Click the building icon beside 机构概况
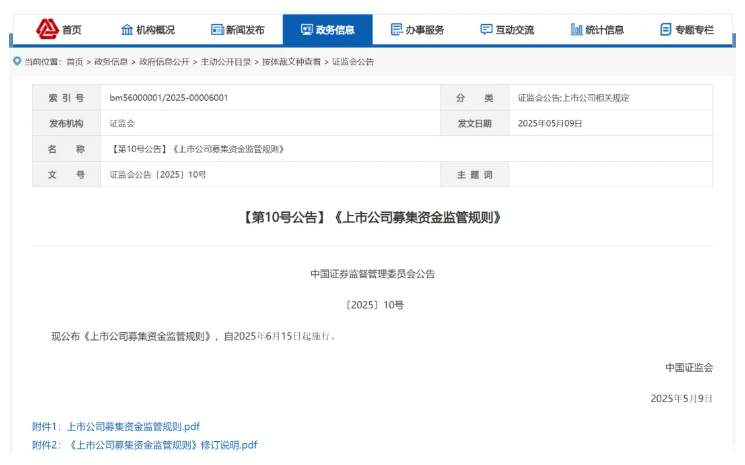The width and height of the screenshot is (745, 465). 126,30
